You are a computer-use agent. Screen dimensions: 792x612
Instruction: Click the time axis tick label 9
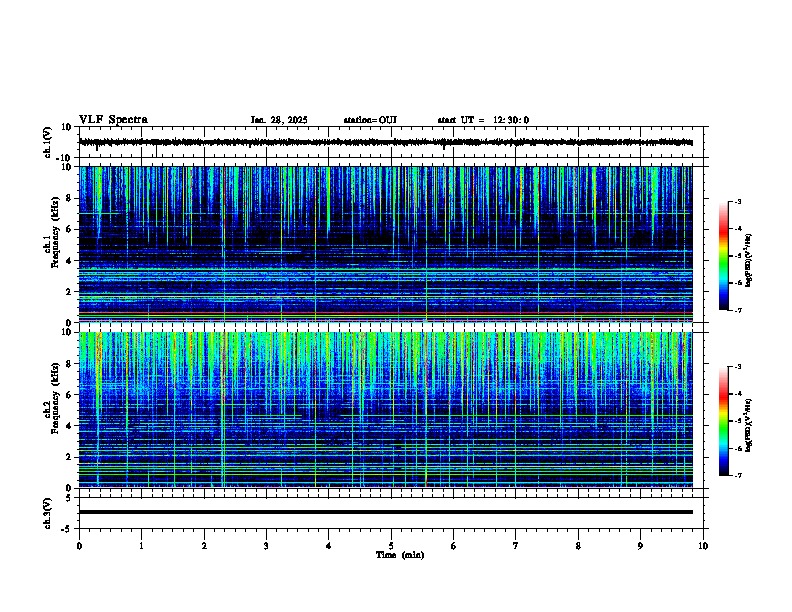641,546
